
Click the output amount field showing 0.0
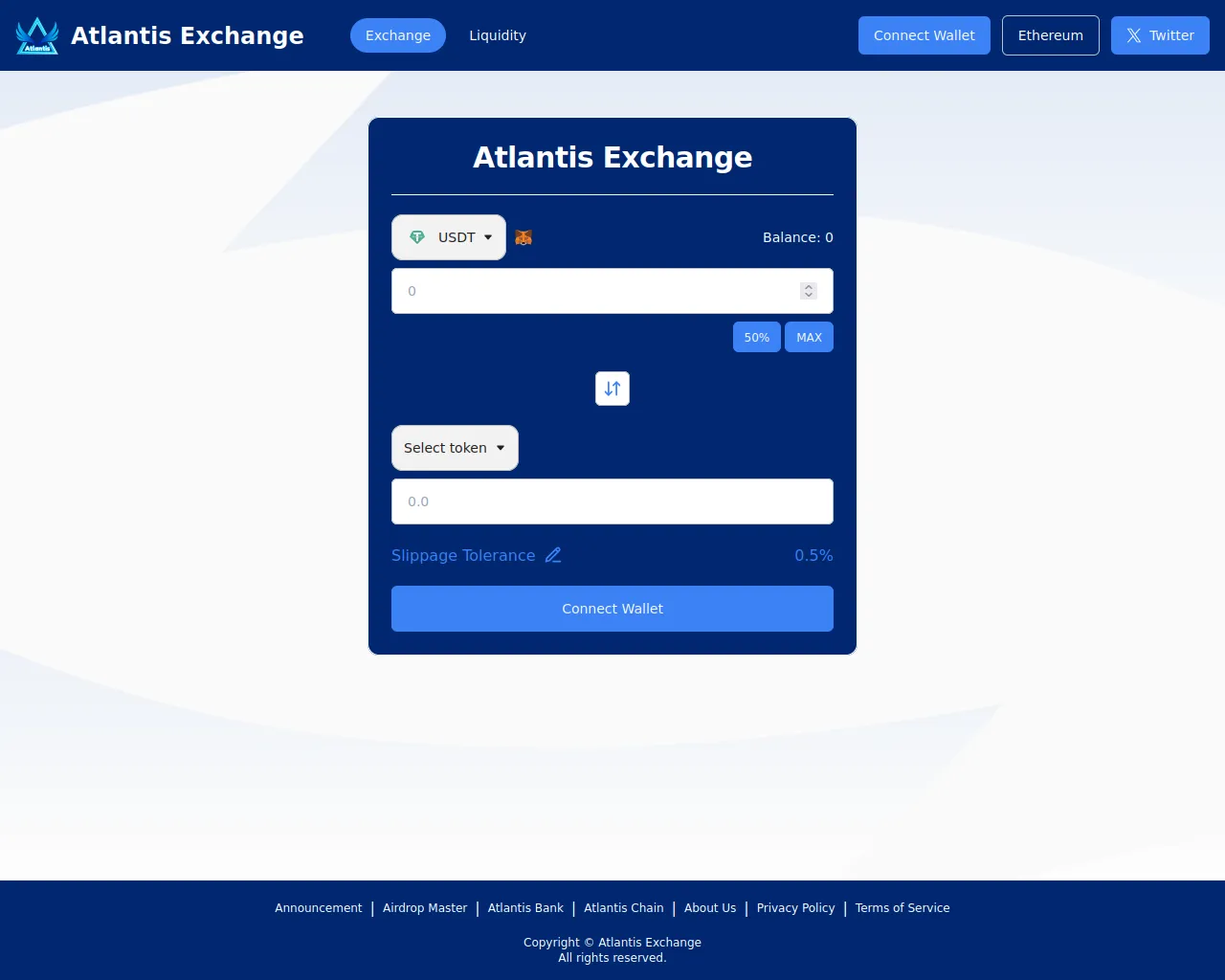pos(612,501)
